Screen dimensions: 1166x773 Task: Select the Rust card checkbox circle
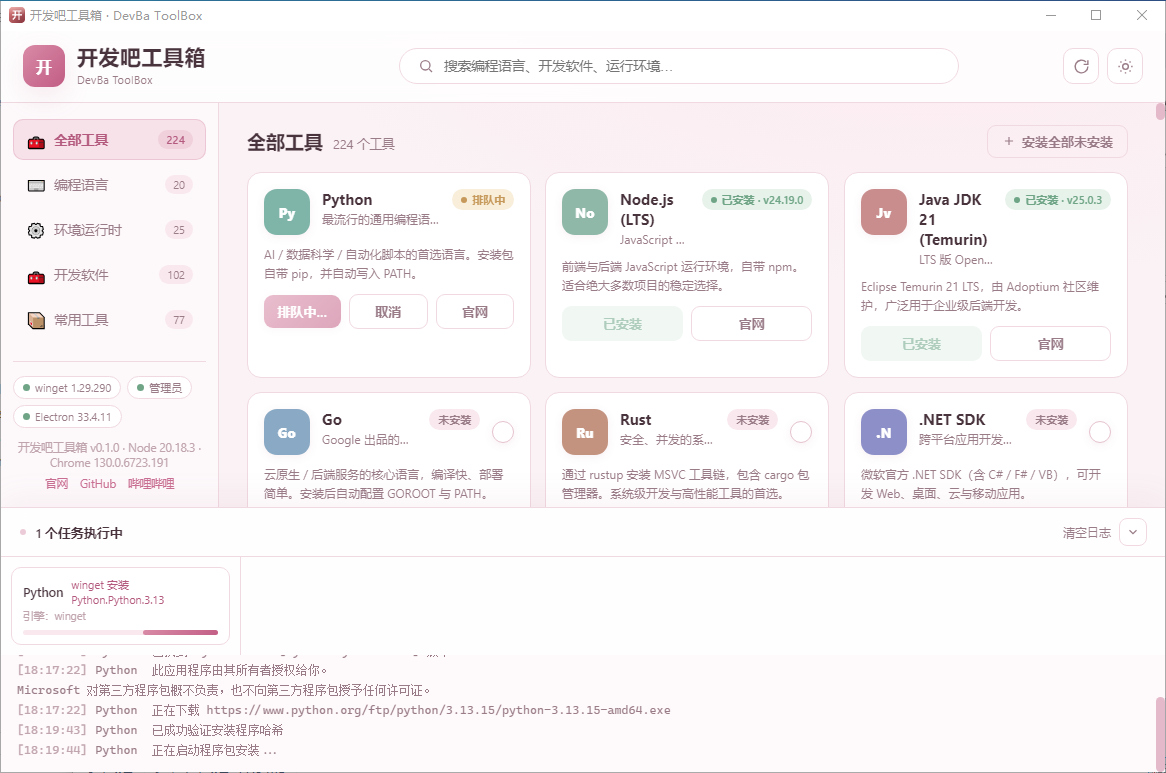tap(801, 432)
